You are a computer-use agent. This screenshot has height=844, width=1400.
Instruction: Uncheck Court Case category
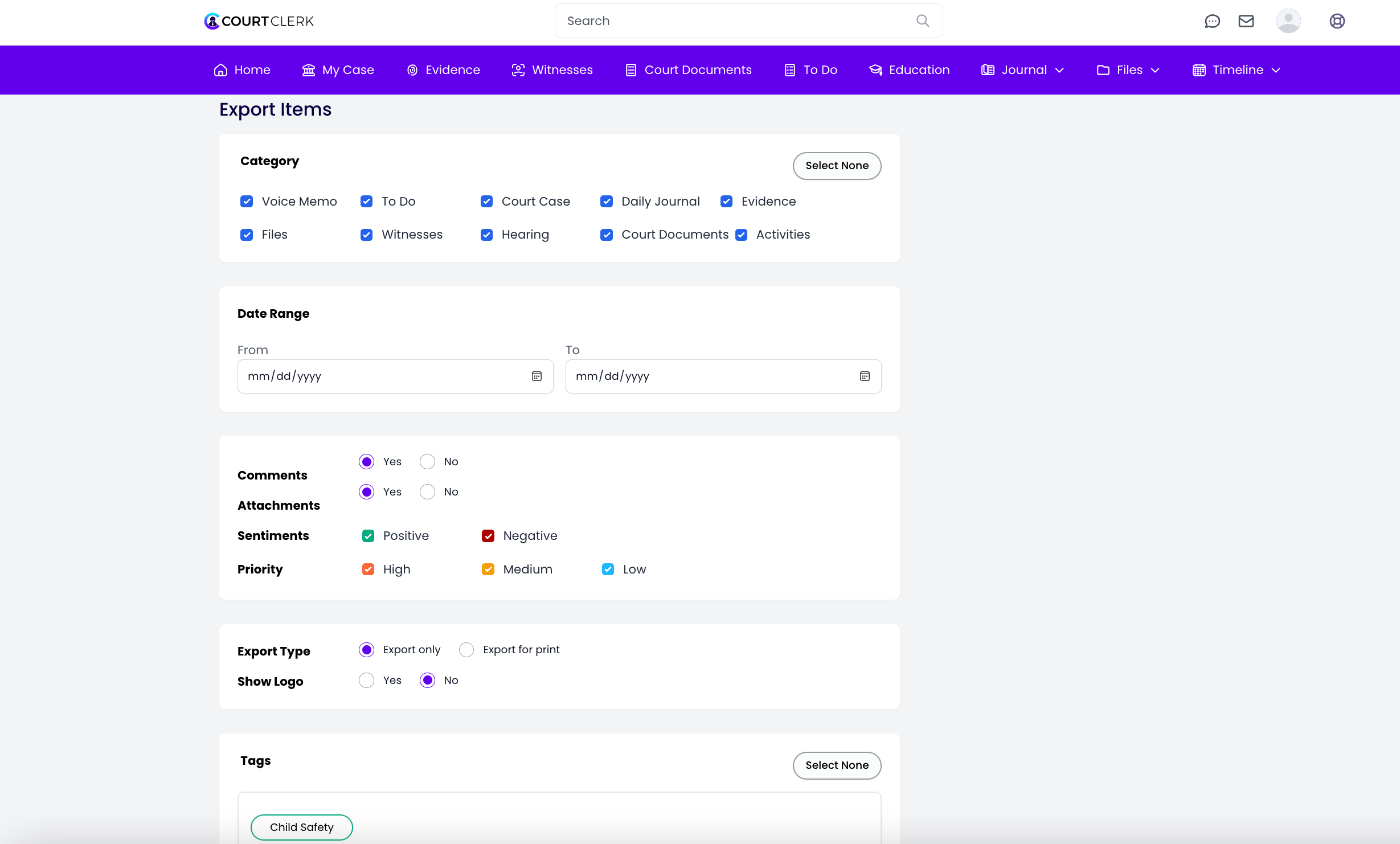[x=486, y=202]
